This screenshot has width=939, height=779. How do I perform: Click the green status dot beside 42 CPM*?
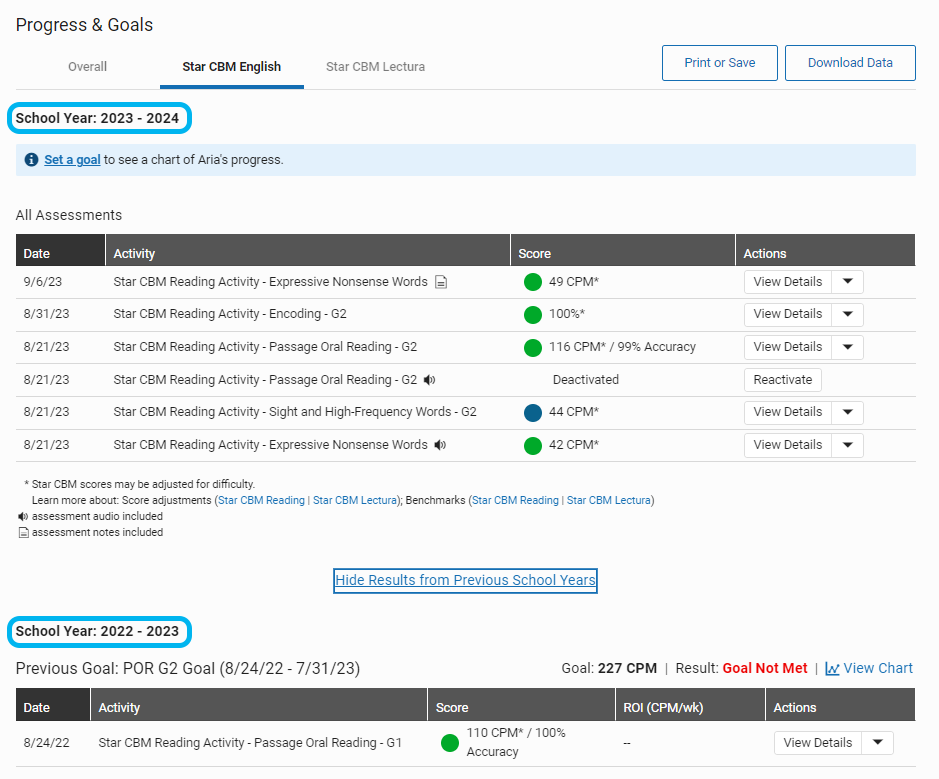(532, 445)
